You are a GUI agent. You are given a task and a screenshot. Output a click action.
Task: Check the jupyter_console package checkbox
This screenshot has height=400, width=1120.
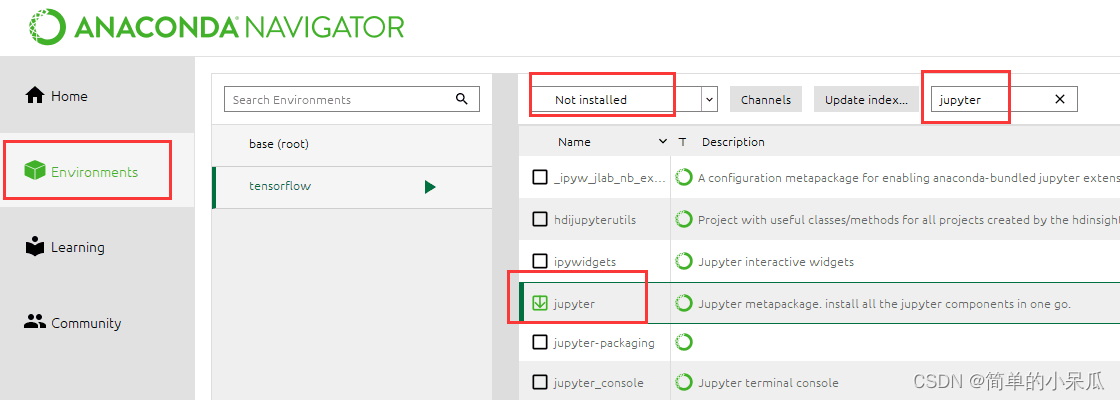click(x=540, y=382)
